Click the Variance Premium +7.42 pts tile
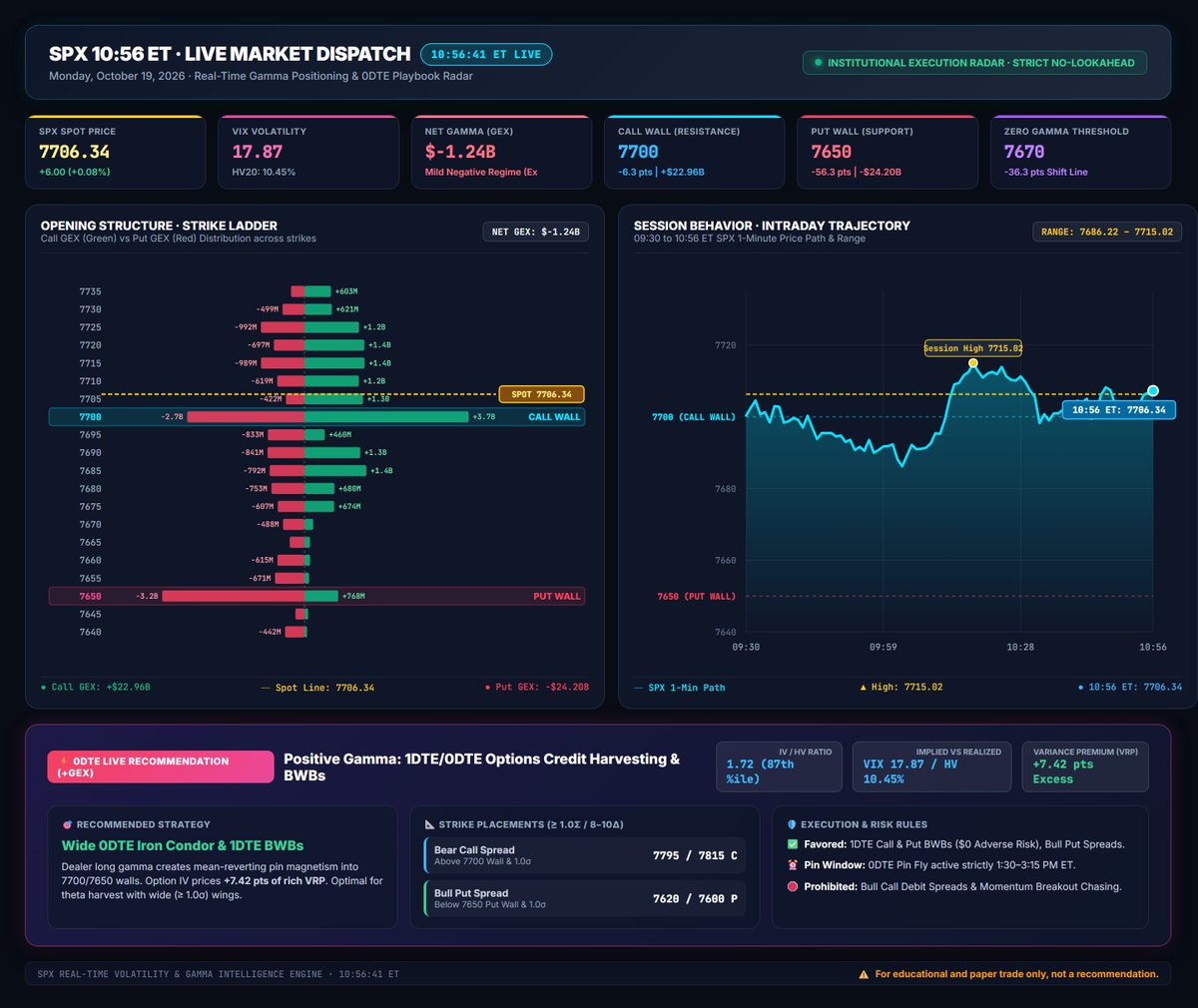The image size is (1198, 1008). (1085, 766)
